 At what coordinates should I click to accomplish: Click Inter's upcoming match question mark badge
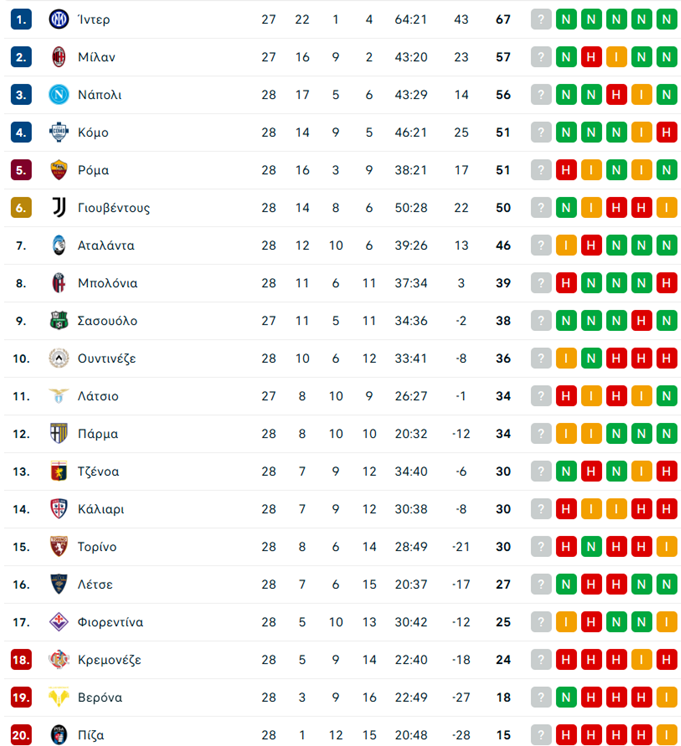point(541,19)
